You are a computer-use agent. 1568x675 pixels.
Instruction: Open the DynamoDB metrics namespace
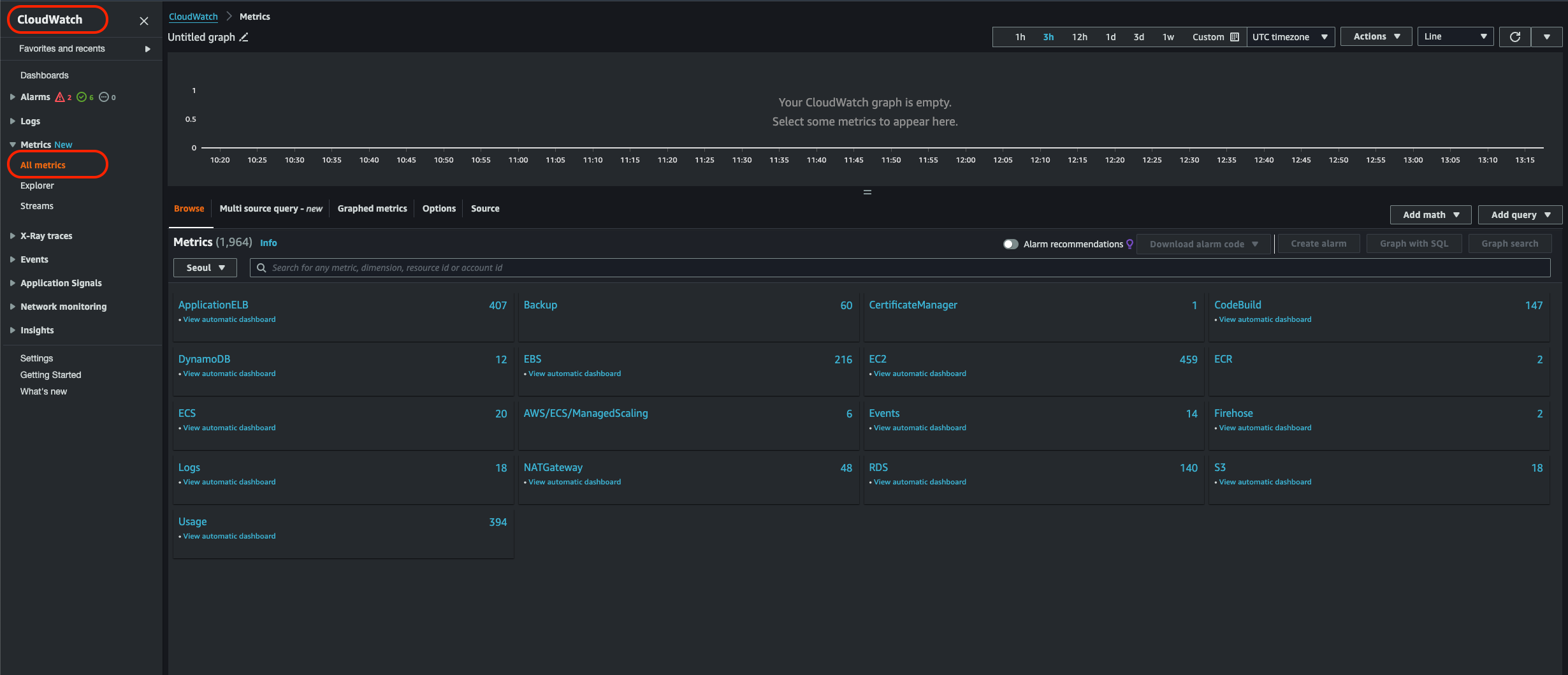click(204, 359)
